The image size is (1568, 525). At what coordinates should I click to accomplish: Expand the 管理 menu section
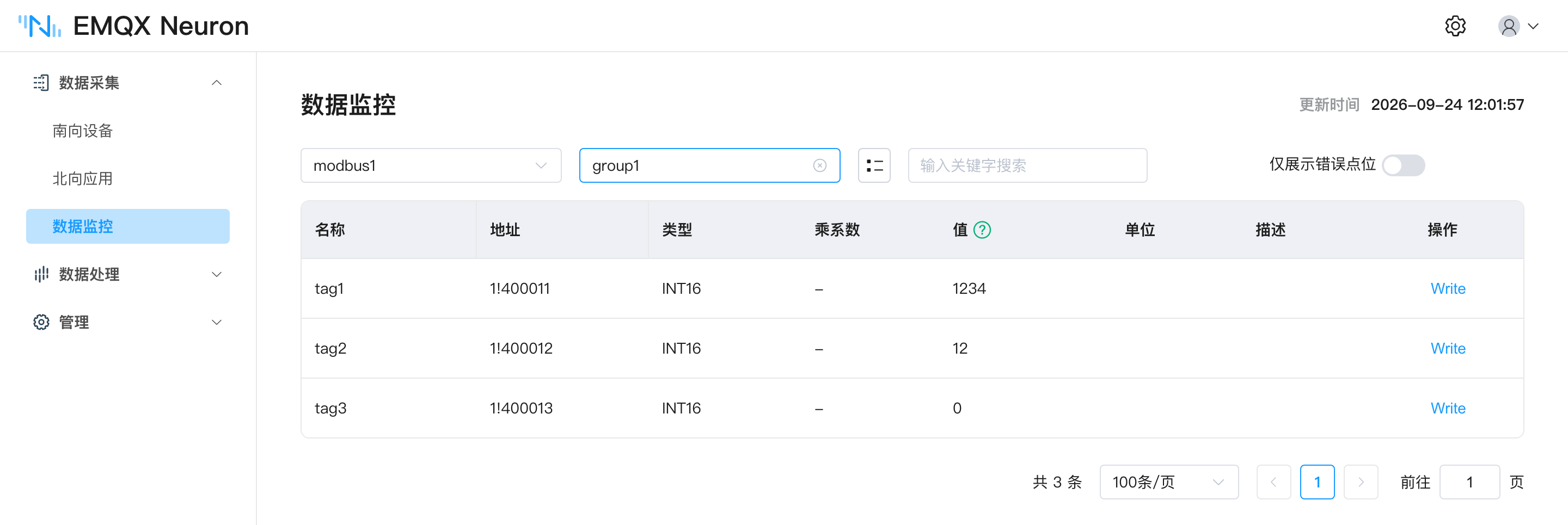pyautogui.click(x=217, y=323)
